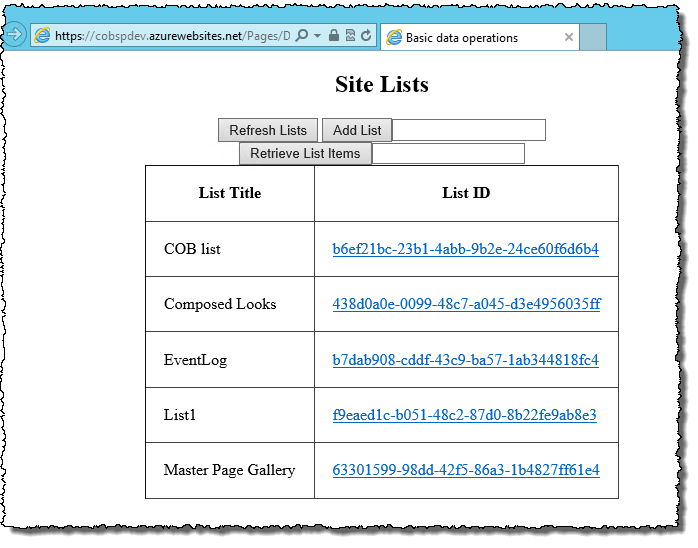This screenshot has height=548, width=698.
Task: Click the page refresh icon
Action: point(366,35)
